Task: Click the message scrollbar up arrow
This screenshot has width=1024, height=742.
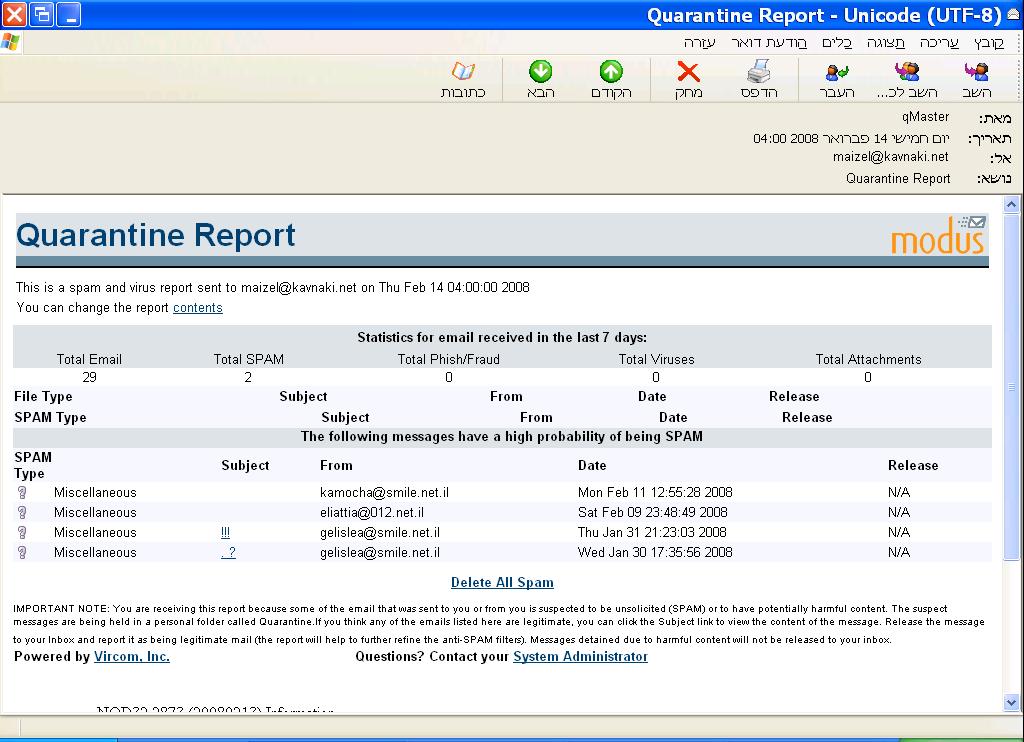Action: click(x=1011, y=205)
